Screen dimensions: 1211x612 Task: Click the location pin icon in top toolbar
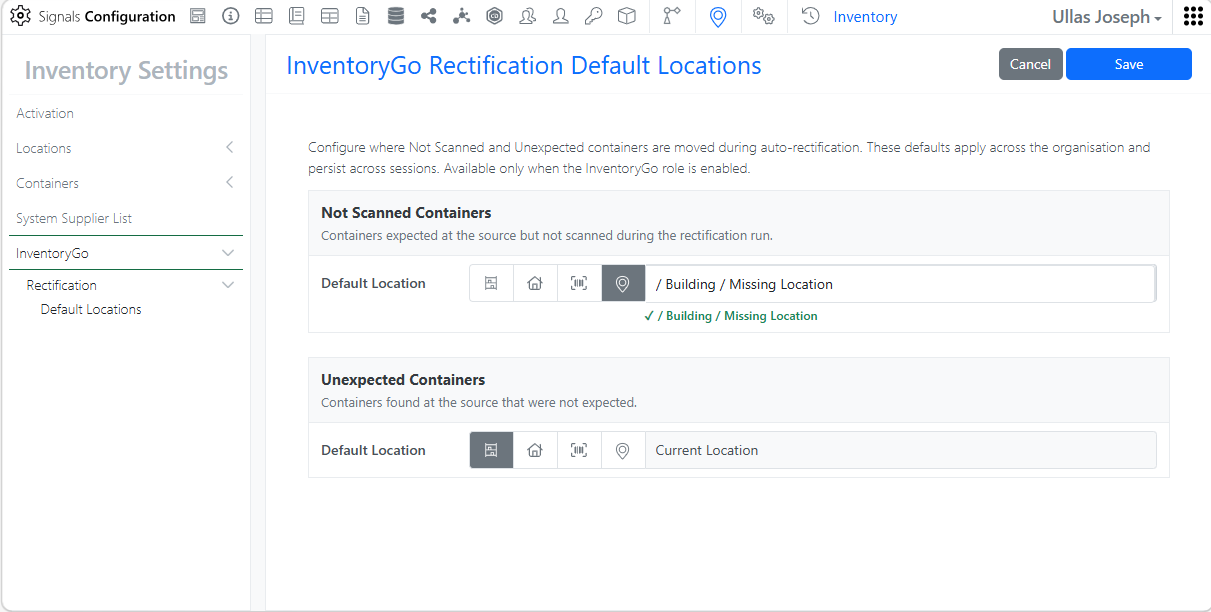(x=717, y=16)
